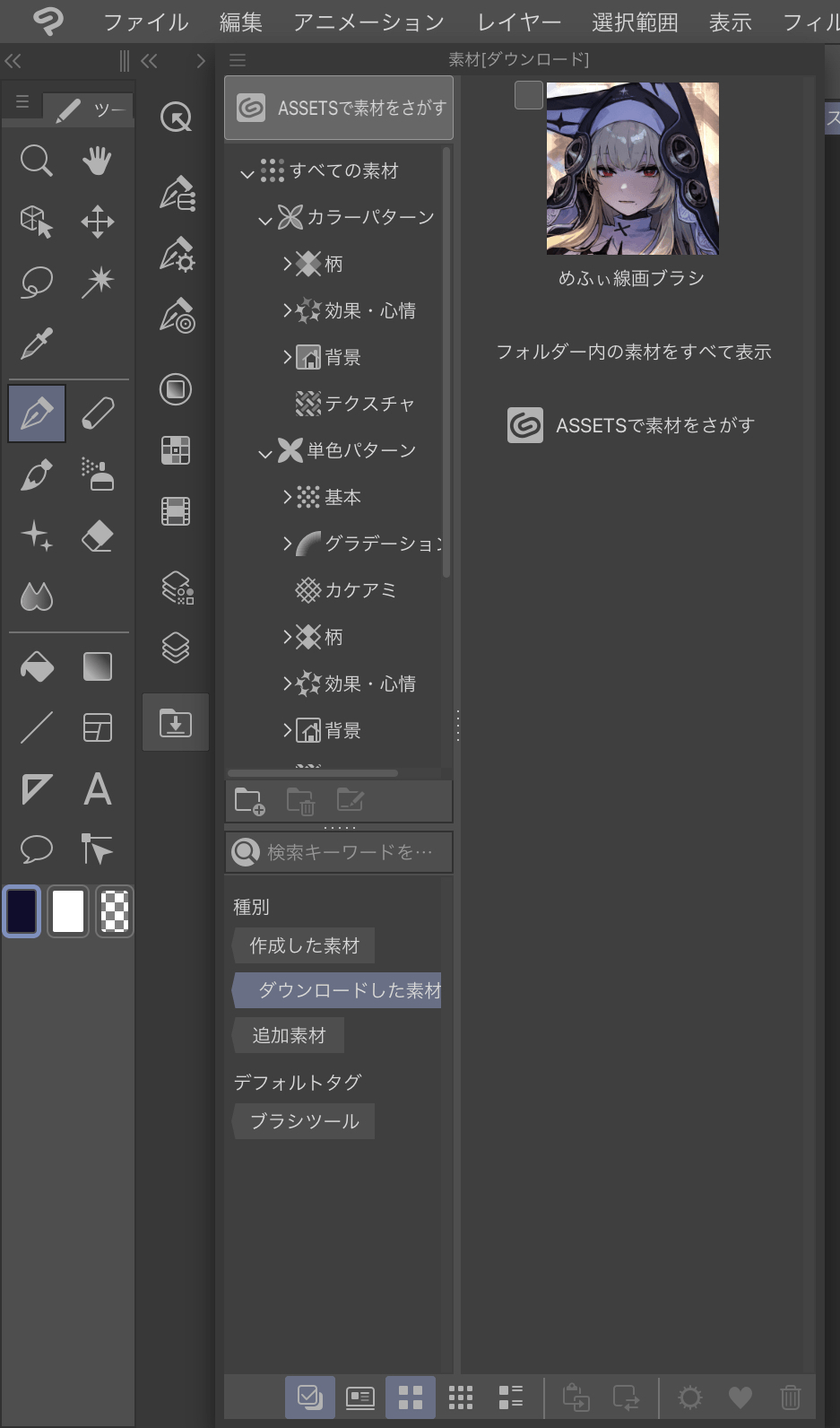
Task: Select the Frame border tool
Action: [97, 727]
